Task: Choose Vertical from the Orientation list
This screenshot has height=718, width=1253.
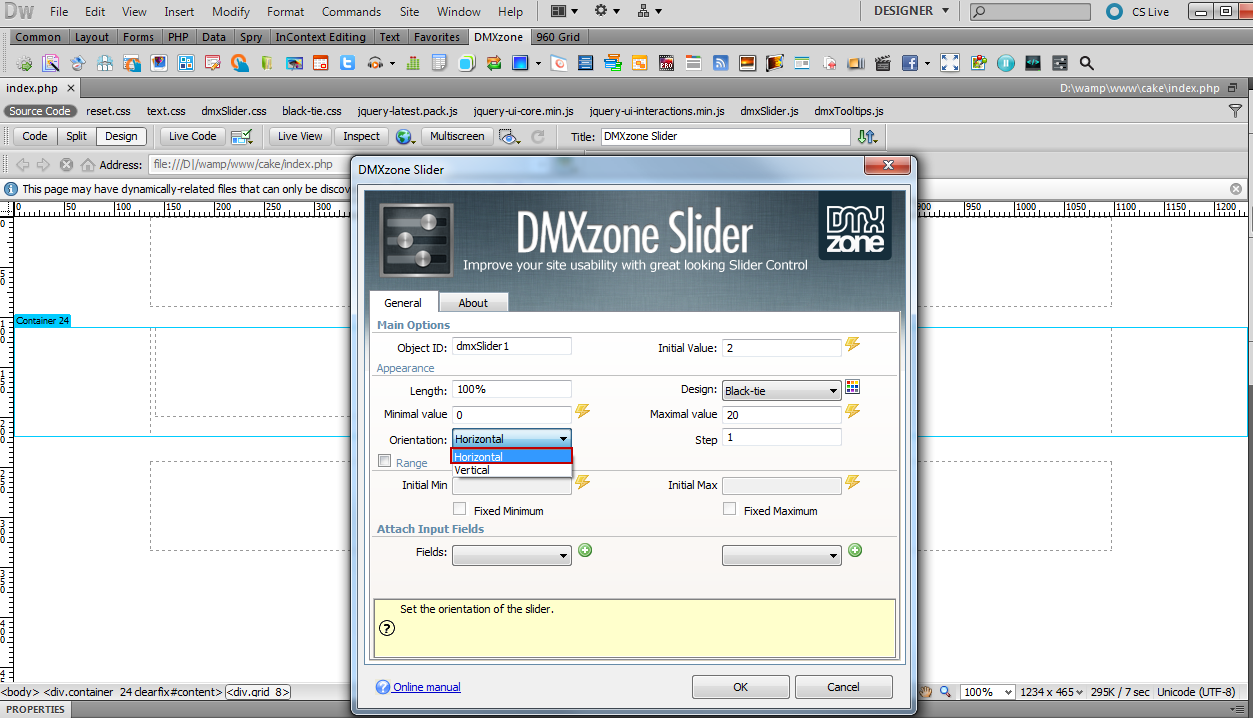Action: (512, 470)
